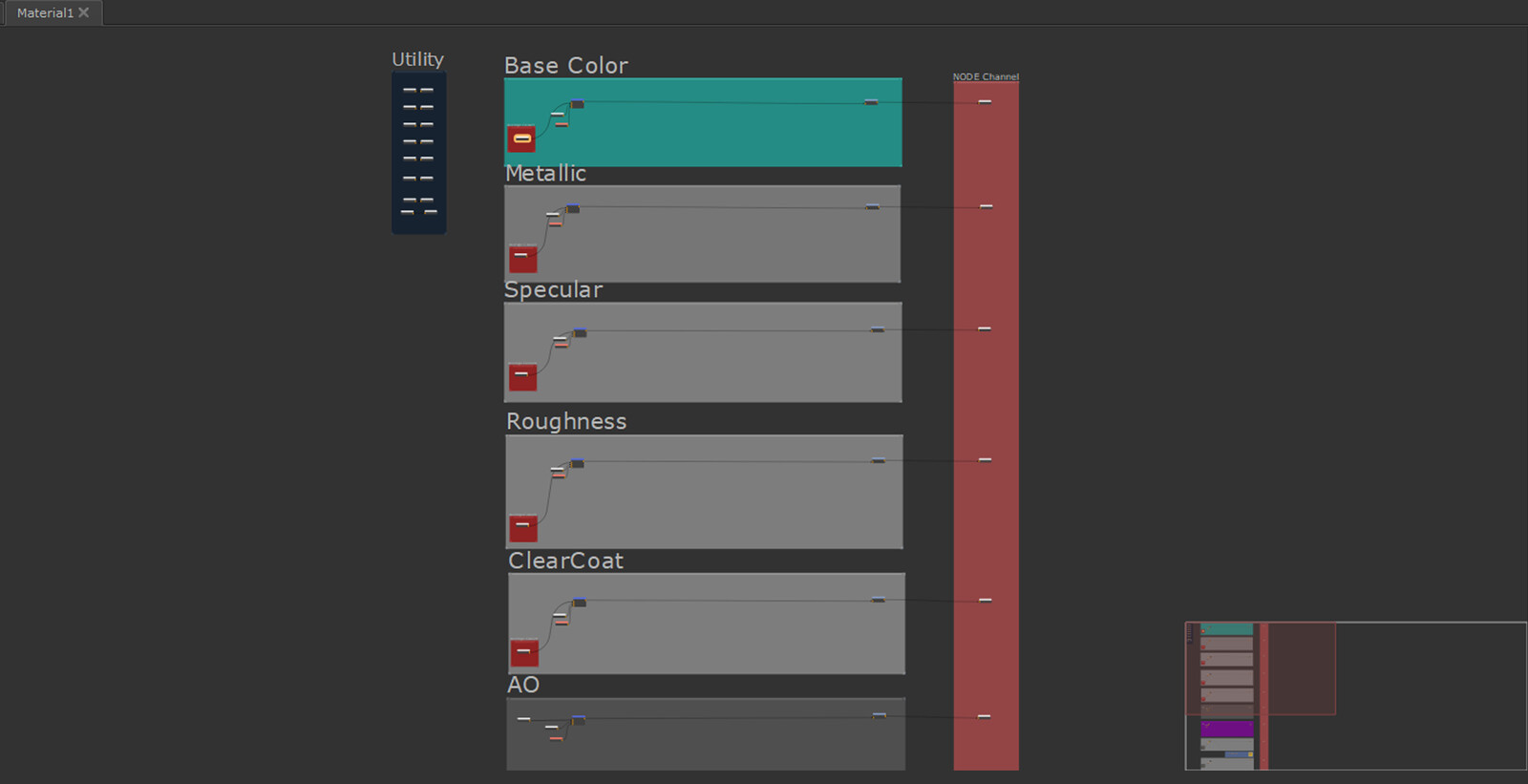Click the Metallic backdrop title
The height and width of the screenshot is (784, 1528).
click(x=545, y=173)
